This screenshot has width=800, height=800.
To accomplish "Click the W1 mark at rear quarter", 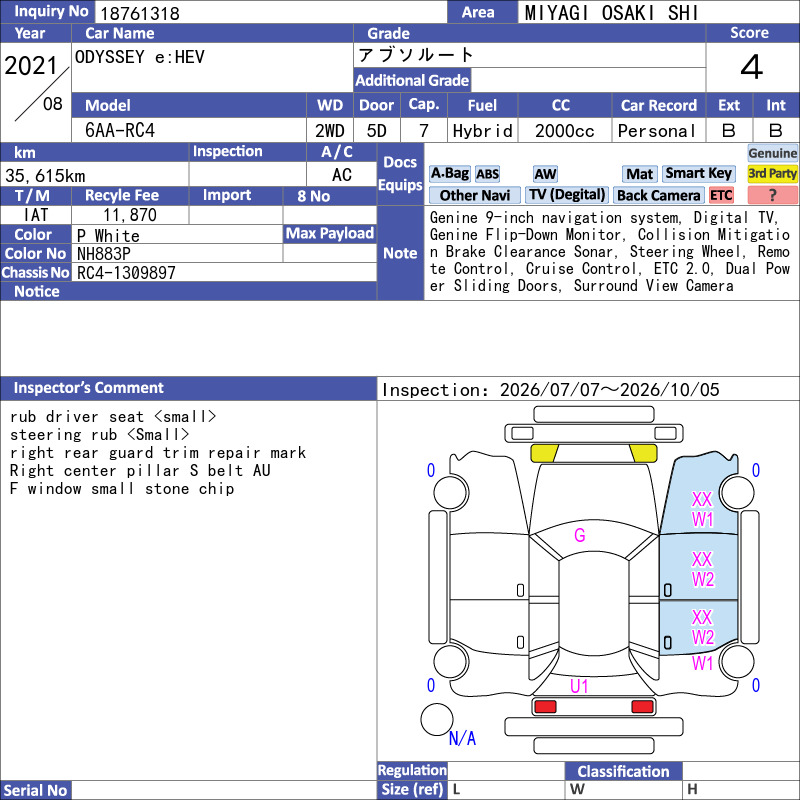I will [702, 663].
